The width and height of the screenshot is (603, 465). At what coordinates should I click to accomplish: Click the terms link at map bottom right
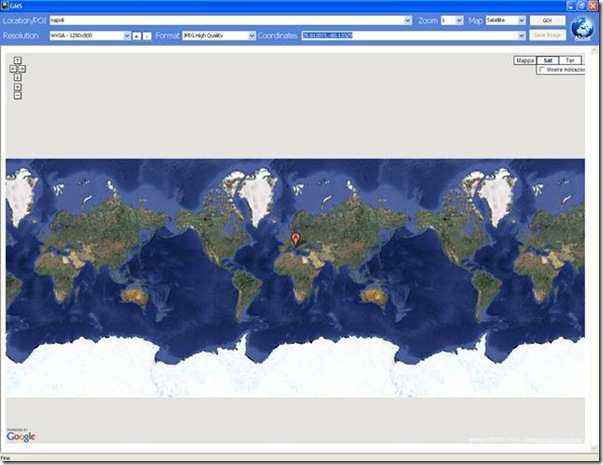(554, 440)
